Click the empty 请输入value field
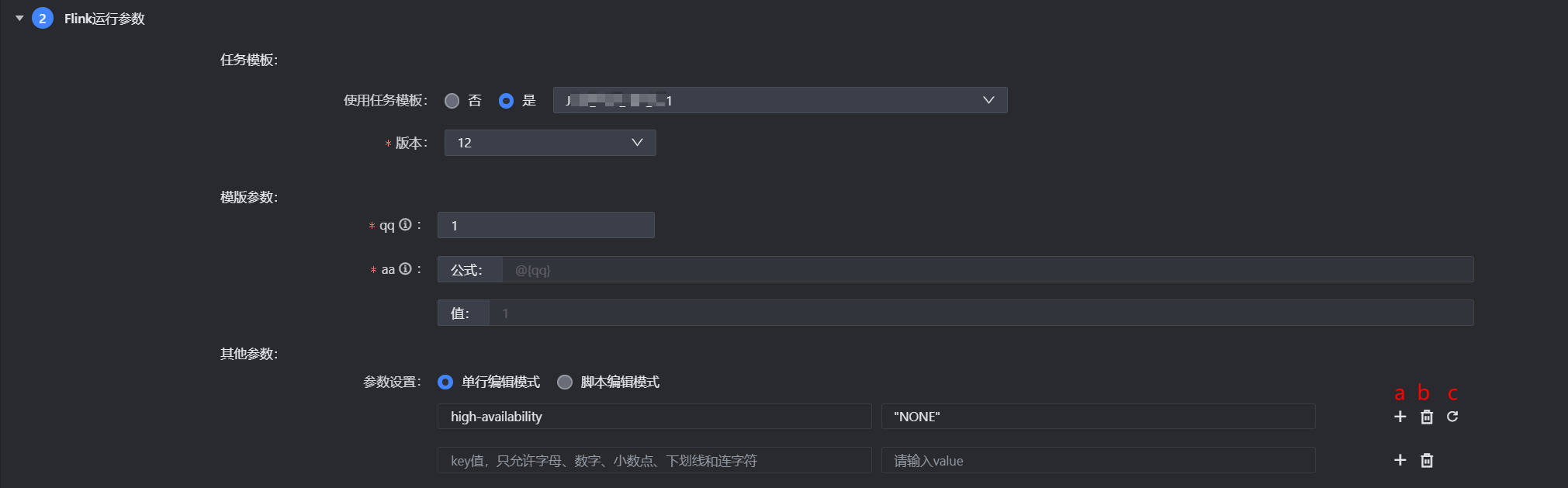The height and width of the screenshot is (488, 1568). coord(1098,460)
